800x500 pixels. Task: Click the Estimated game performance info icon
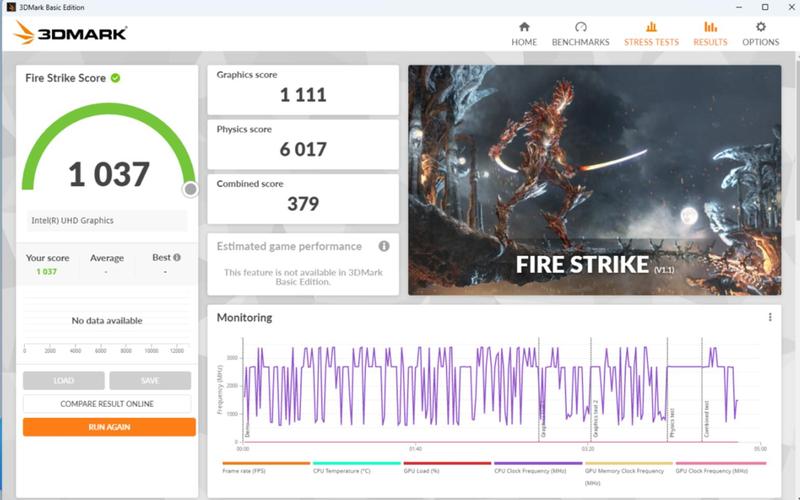384,246
